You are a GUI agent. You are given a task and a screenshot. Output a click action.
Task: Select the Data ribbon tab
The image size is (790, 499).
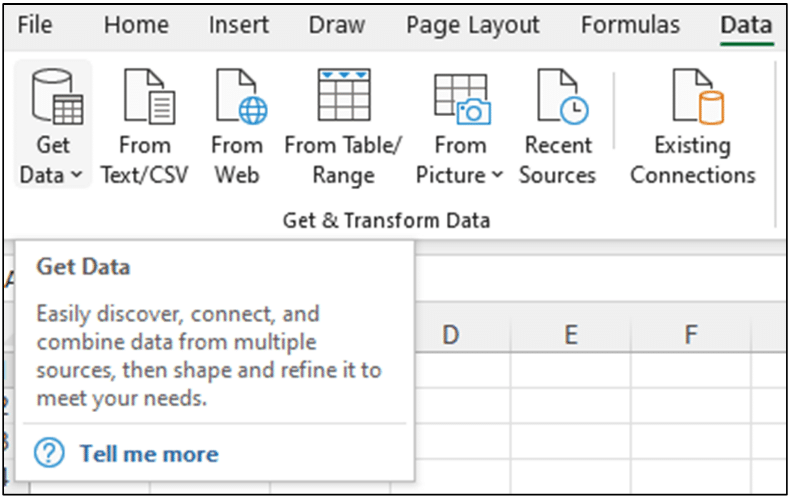pos(746,25)
